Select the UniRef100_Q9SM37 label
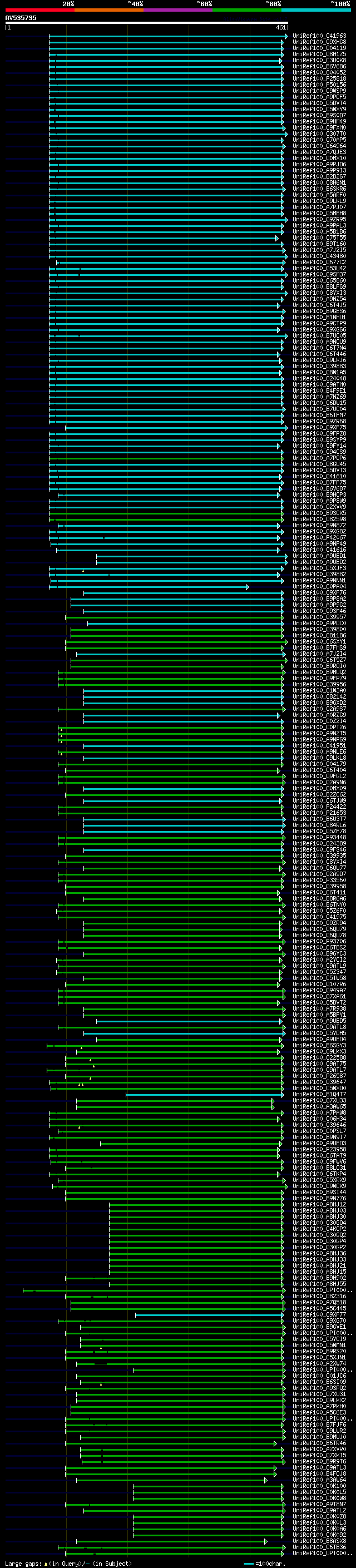 [x=319, y=275]
